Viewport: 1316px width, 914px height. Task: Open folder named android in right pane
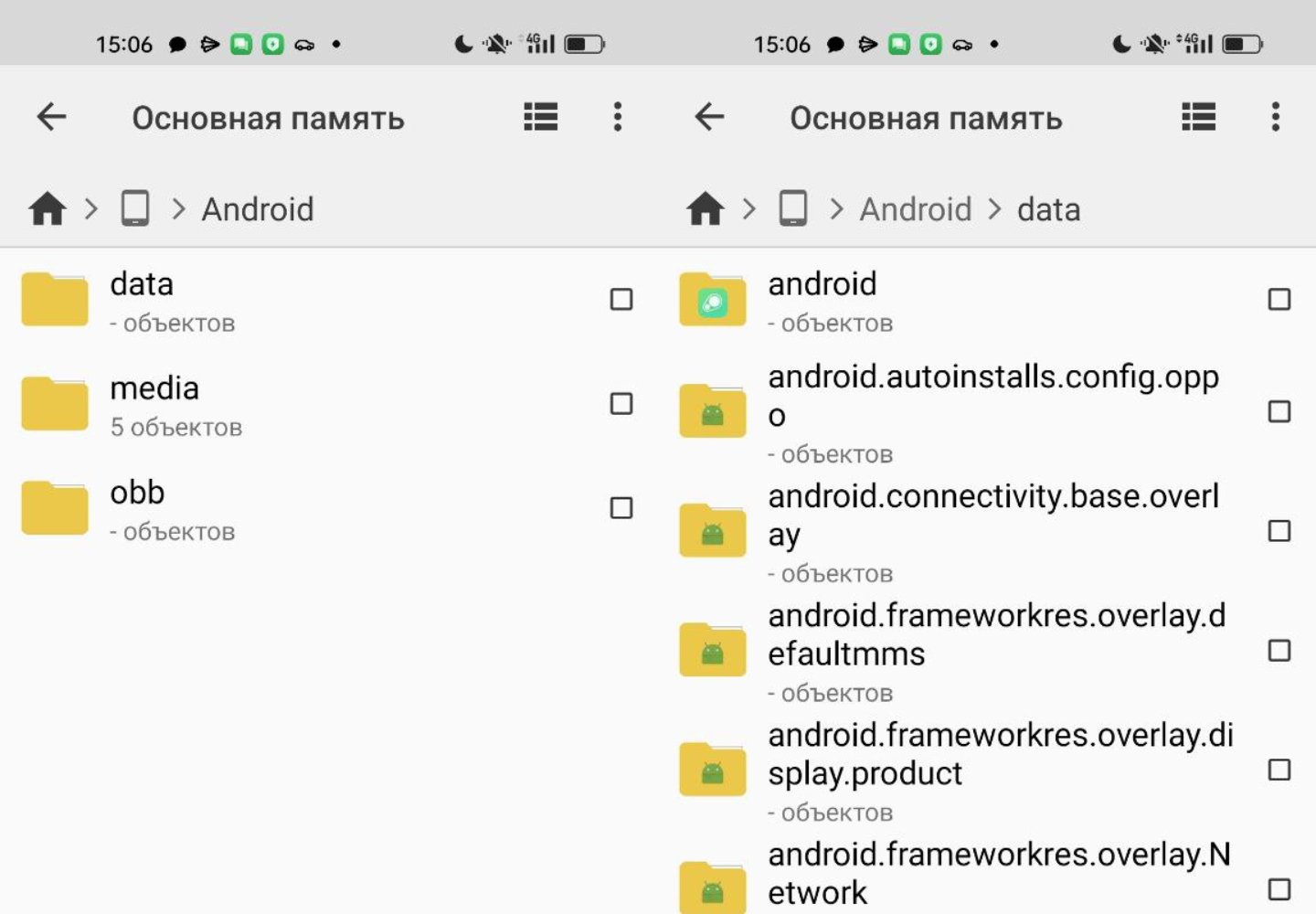[822, 284]
